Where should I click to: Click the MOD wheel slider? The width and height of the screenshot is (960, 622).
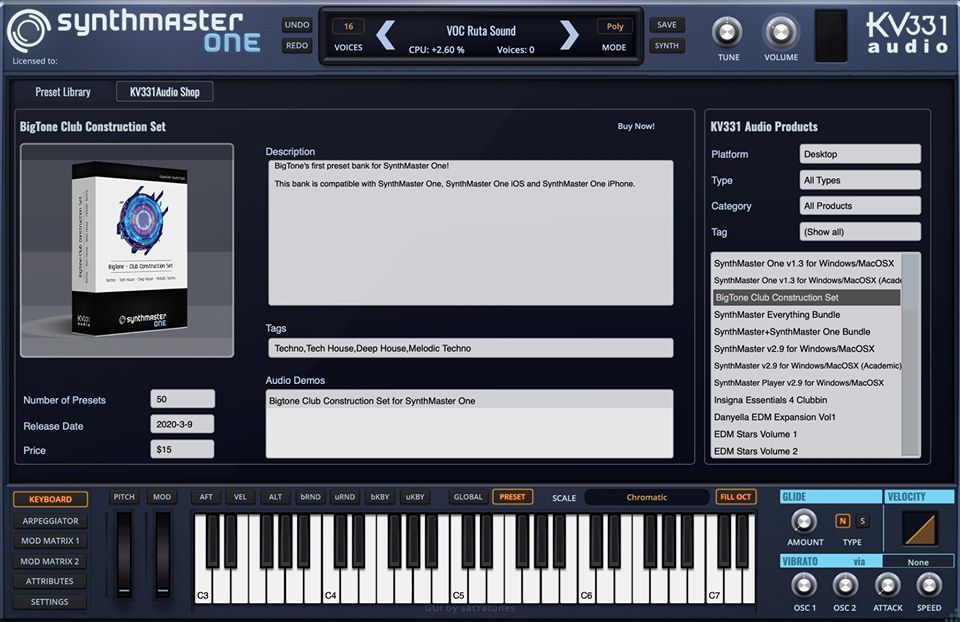162,554
